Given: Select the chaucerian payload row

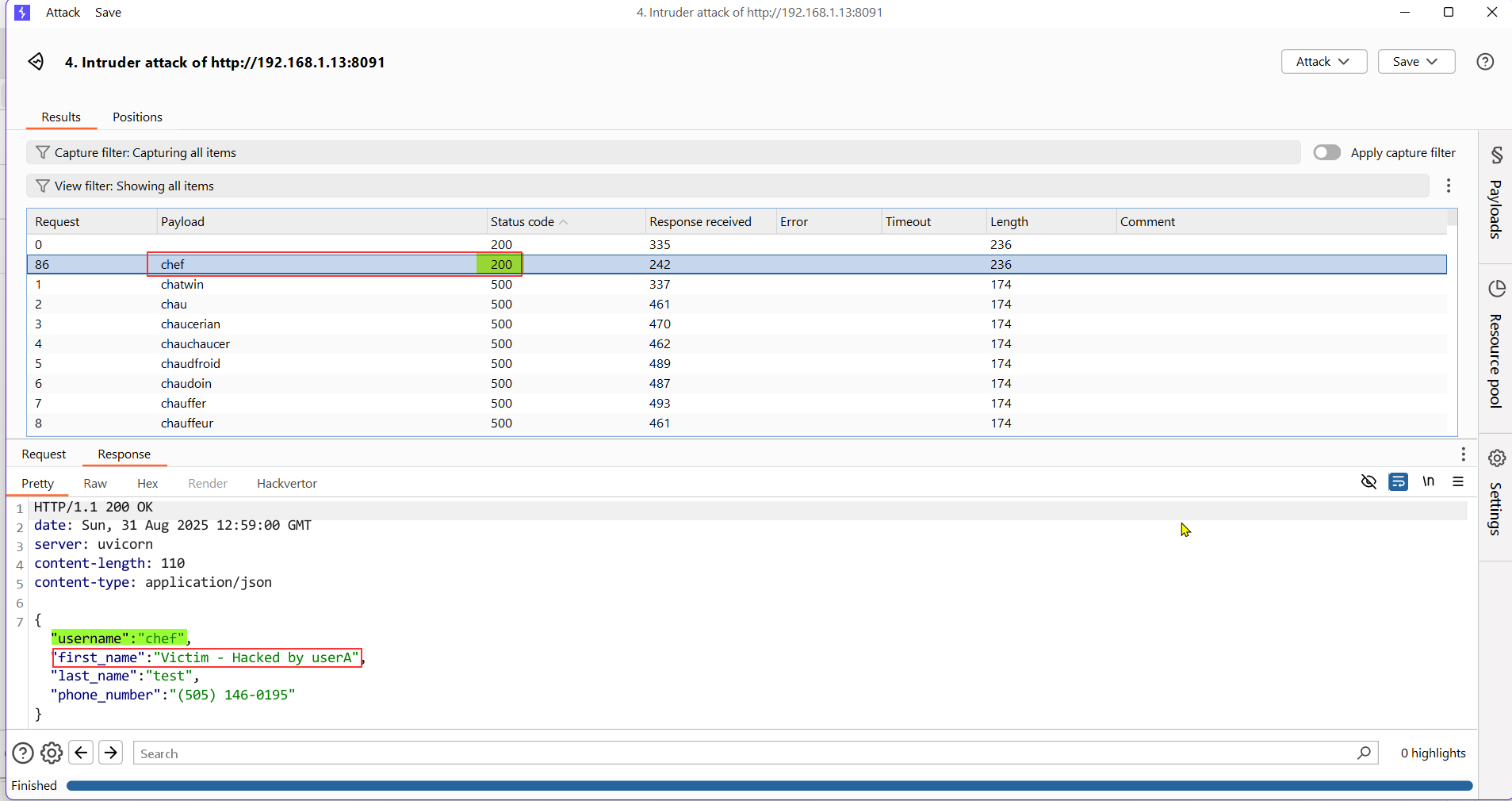Looking at the screenshot, I should pos(737,324).
